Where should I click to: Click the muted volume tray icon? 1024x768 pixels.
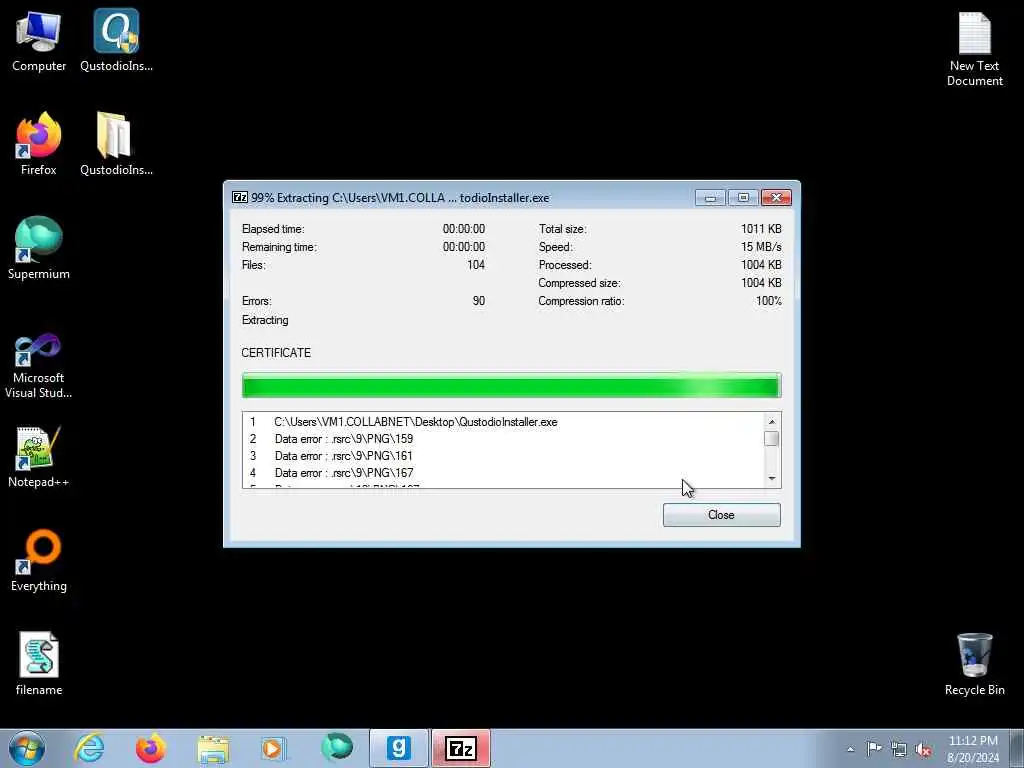(923, 749)
